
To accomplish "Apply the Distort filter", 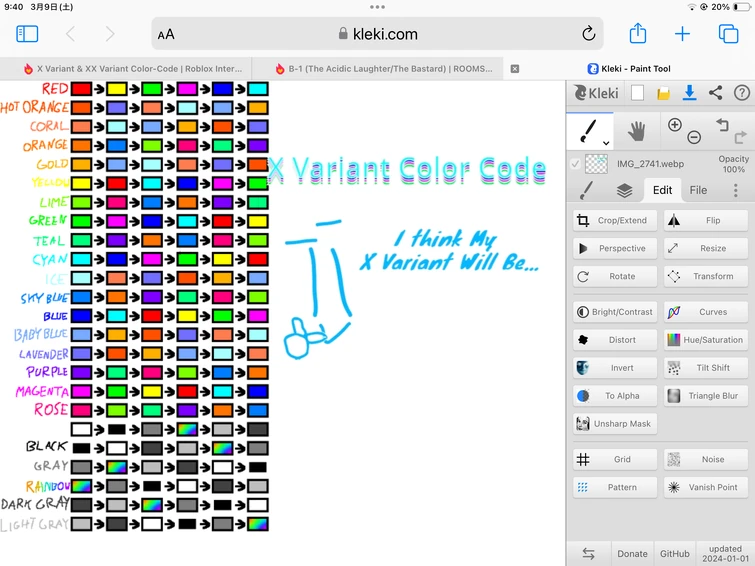I will click(x=615, y=340).
